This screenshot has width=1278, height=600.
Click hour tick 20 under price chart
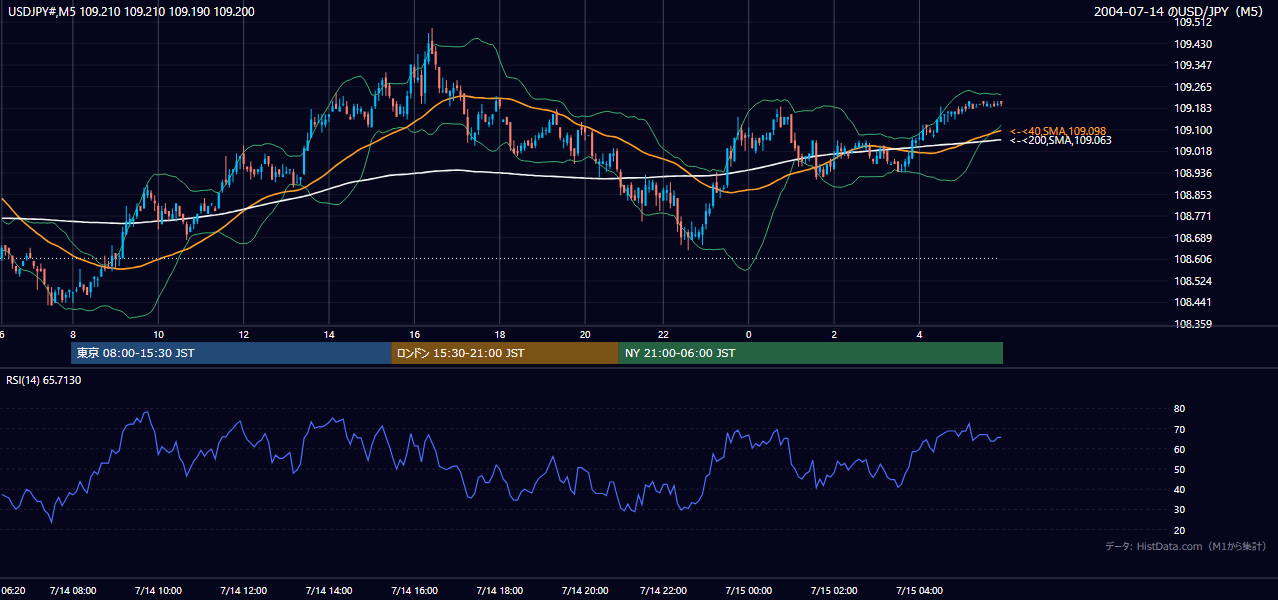(x=584, y=334)
